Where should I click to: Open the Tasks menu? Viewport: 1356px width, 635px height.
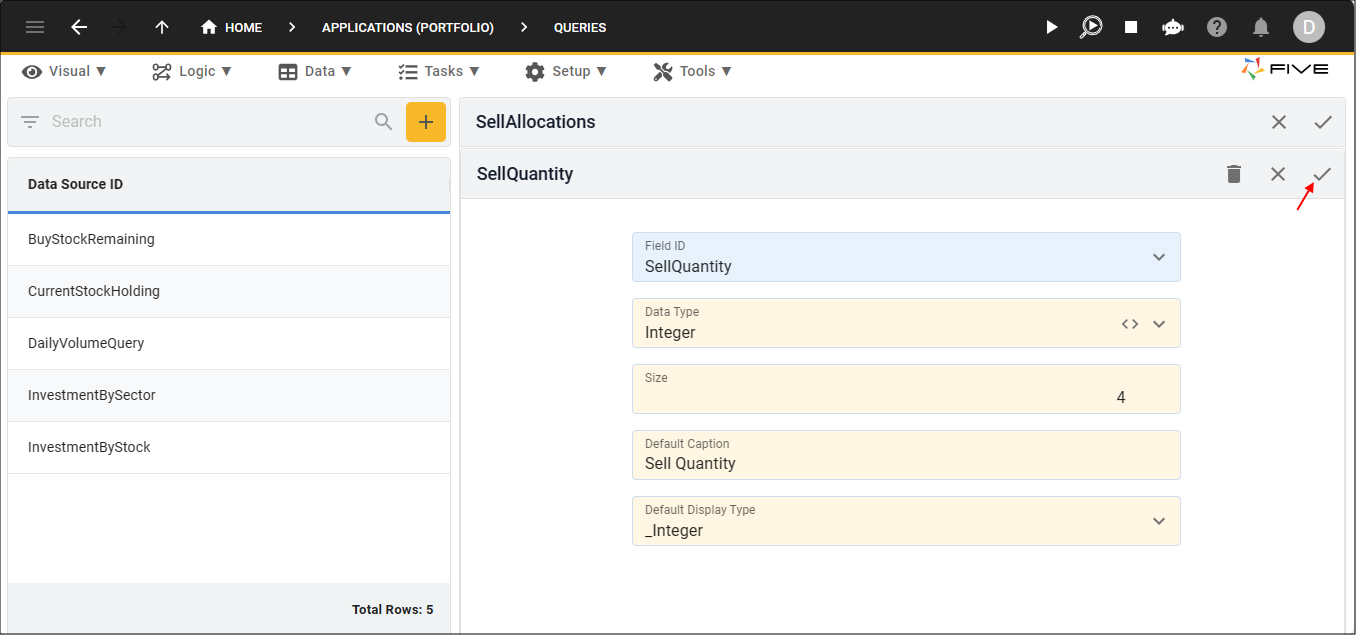click(x=438, y=71)
